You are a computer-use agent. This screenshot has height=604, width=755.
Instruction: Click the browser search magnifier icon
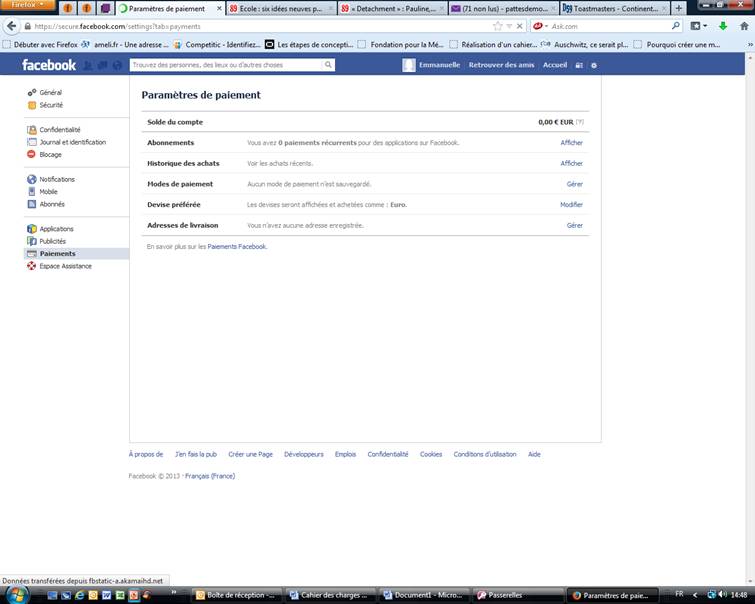[676, 26]
